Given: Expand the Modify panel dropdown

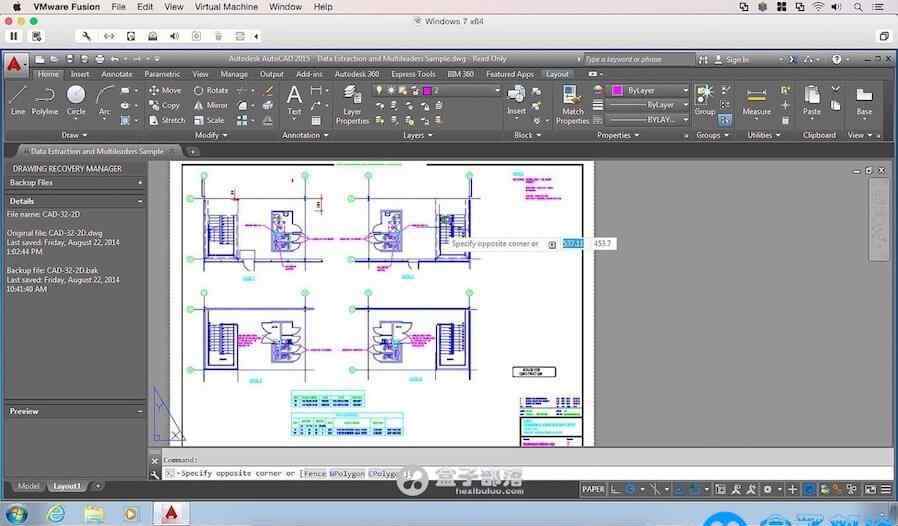Looking at the screenshot, I should [211, 135].
